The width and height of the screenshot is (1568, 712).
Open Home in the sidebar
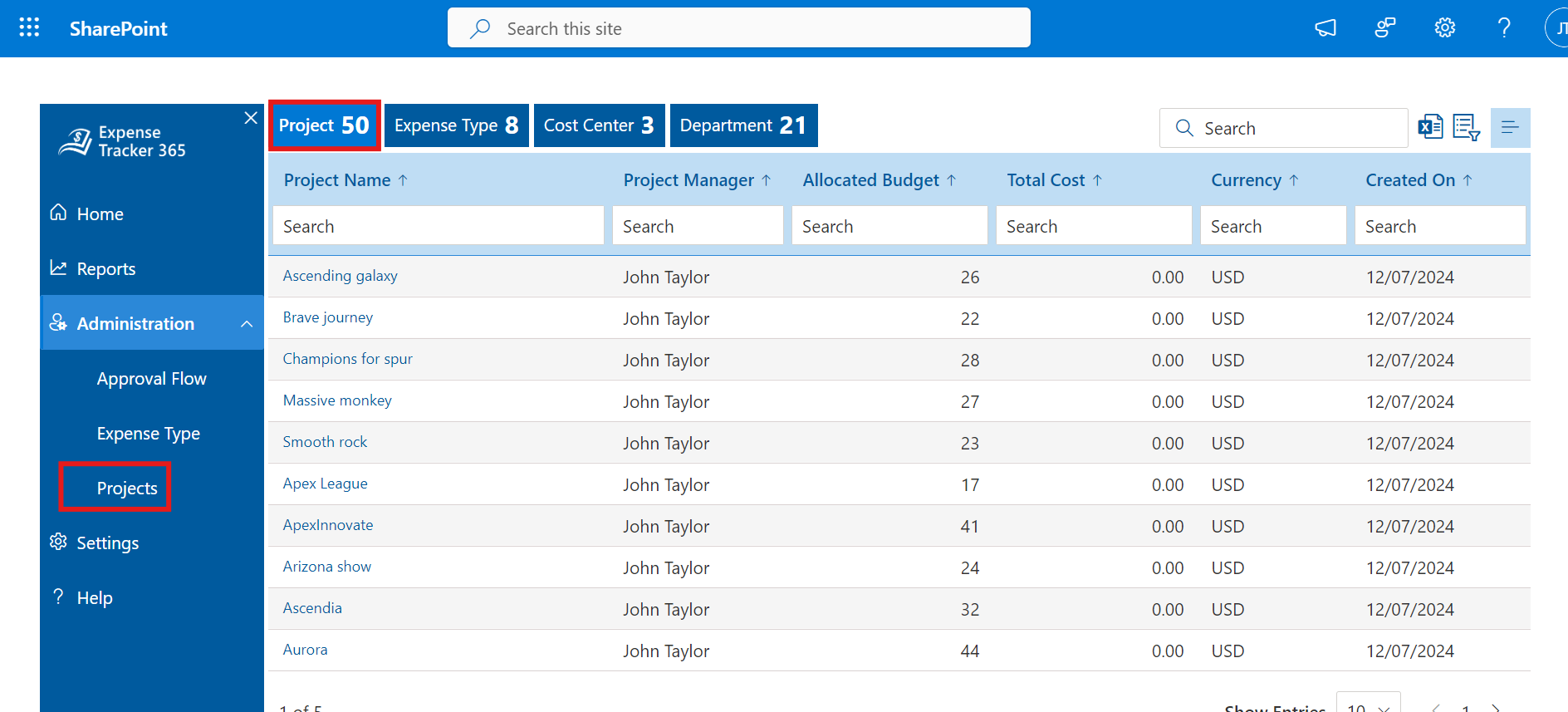tap(100, 214)
